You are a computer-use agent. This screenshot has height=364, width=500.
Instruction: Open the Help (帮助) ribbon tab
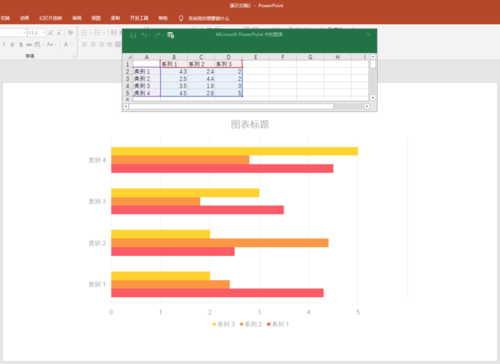[x=163, y=18]
